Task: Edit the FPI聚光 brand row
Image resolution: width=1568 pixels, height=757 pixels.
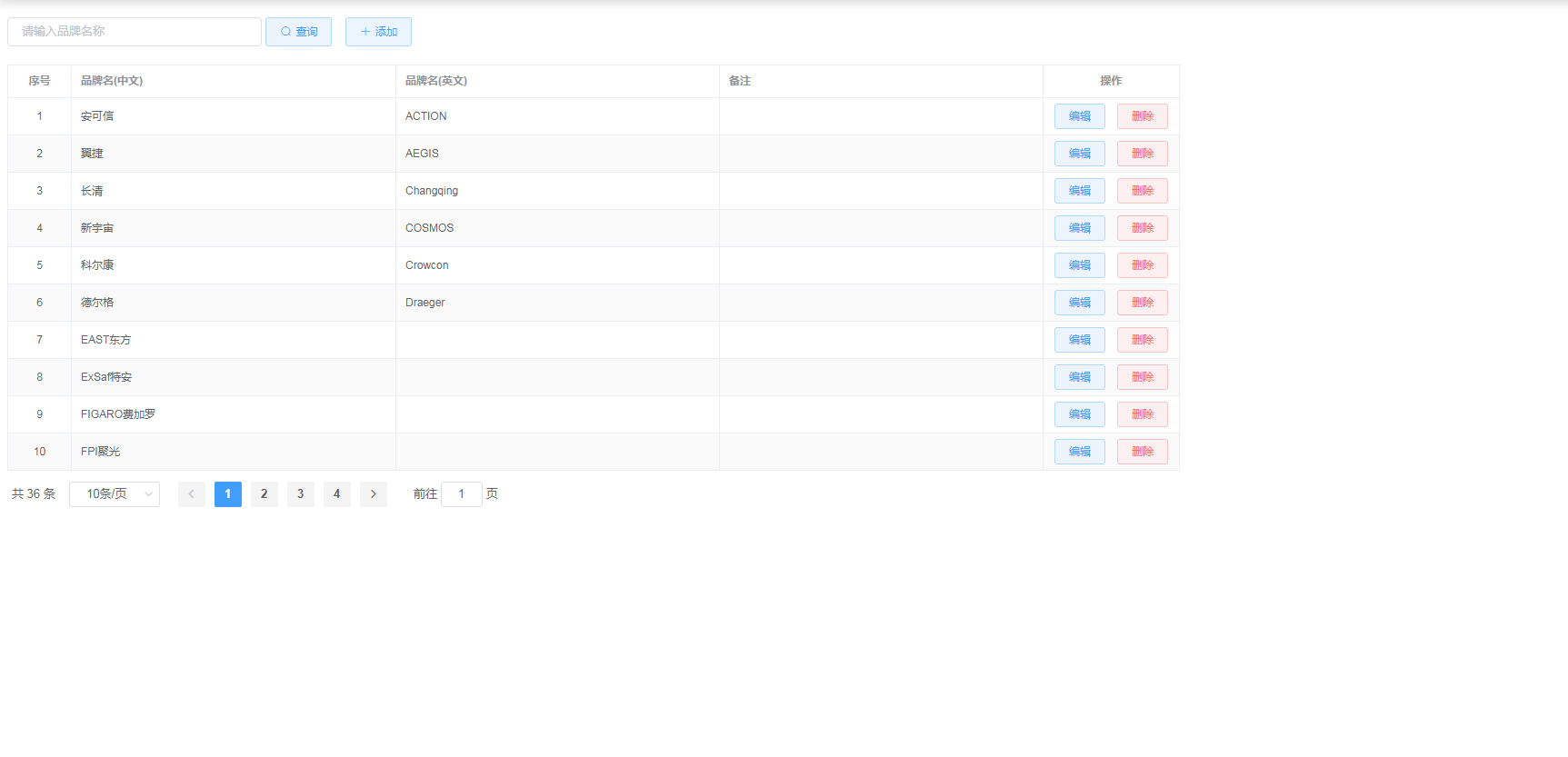Action: click(1079, 452)
